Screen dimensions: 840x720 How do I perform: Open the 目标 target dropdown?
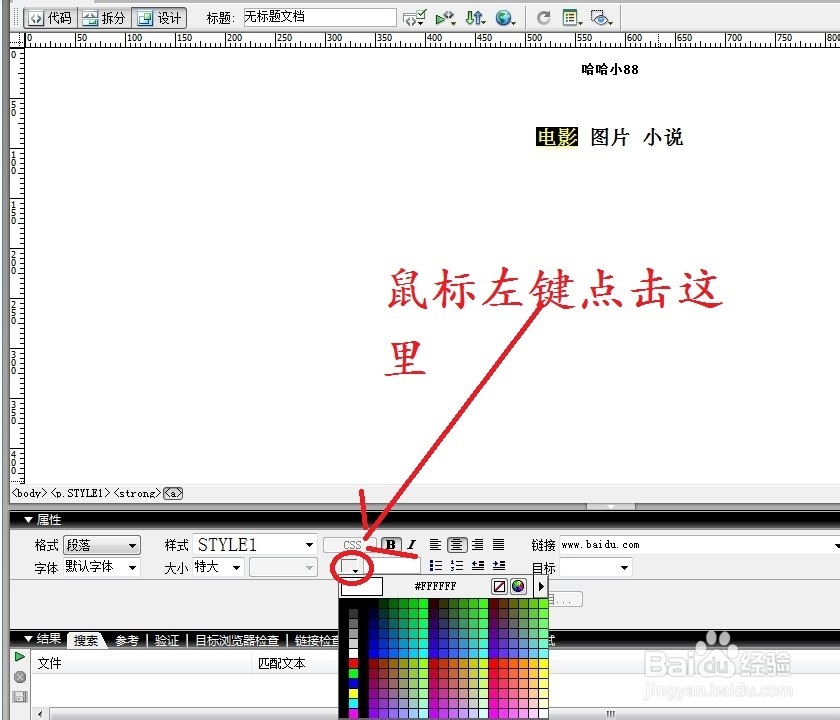[596, 567]
